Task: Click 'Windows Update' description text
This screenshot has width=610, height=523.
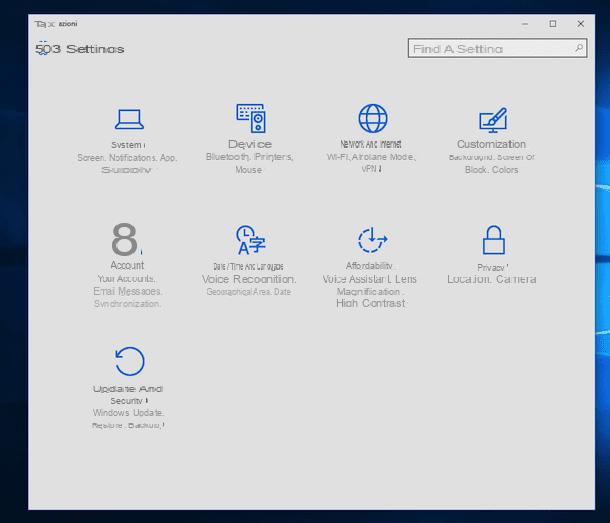Action: [128, 412]
